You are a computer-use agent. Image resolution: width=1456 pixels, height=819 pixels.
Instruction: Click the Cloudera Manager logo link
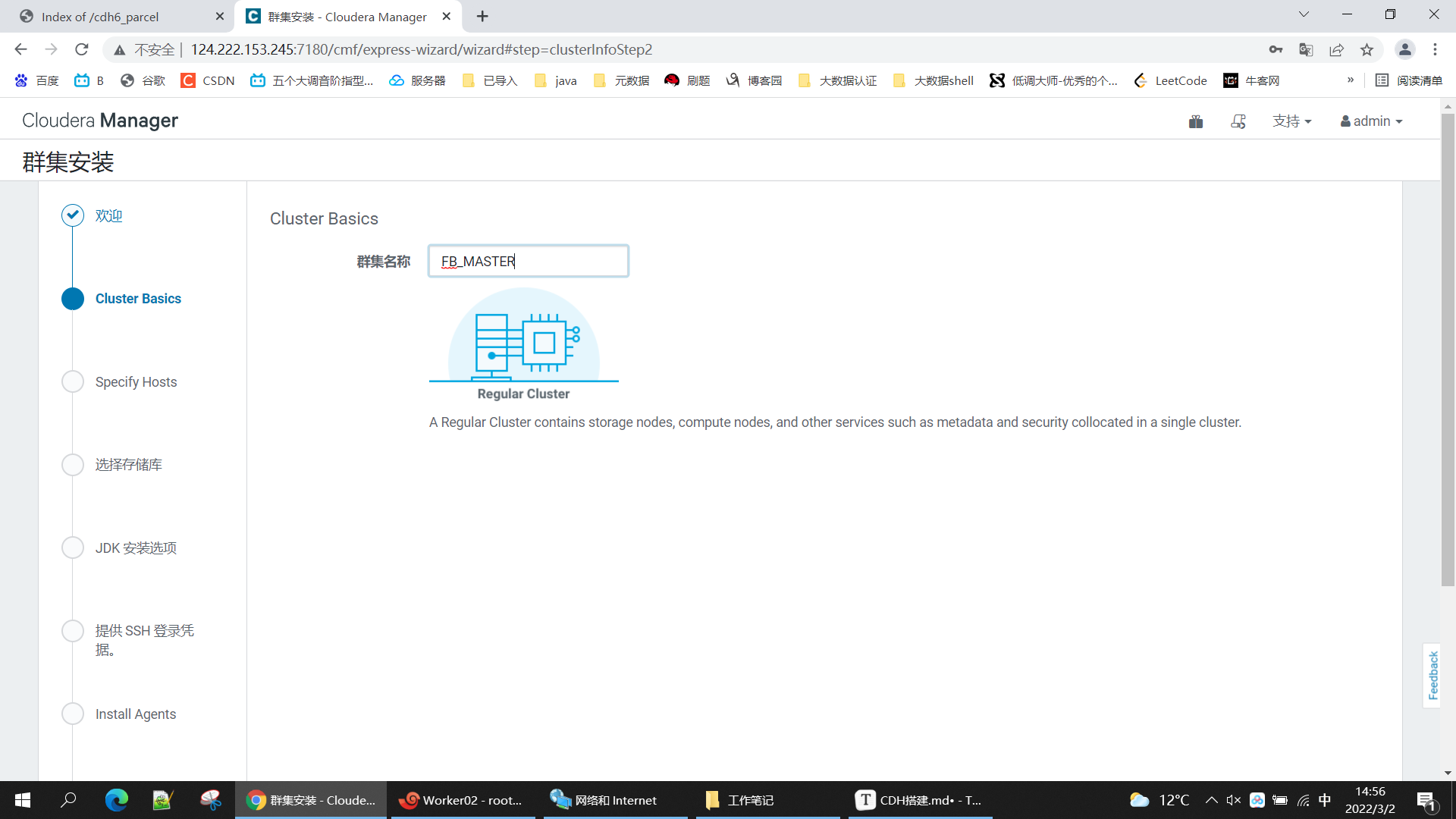100,121
